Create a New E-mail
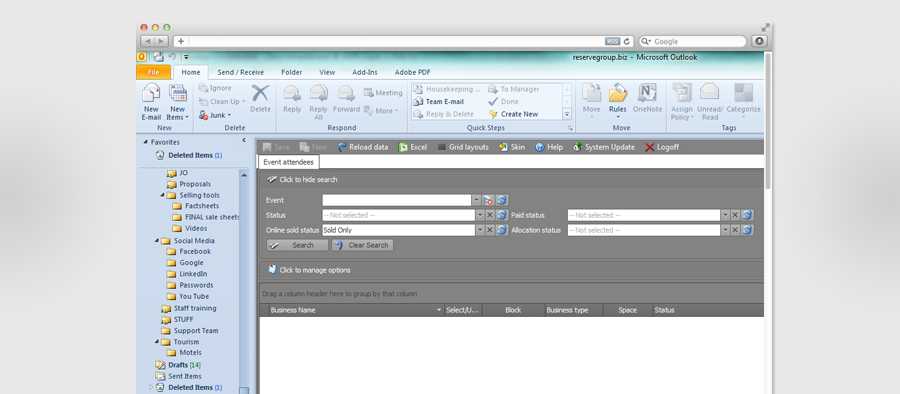 (x=151, y=102)
